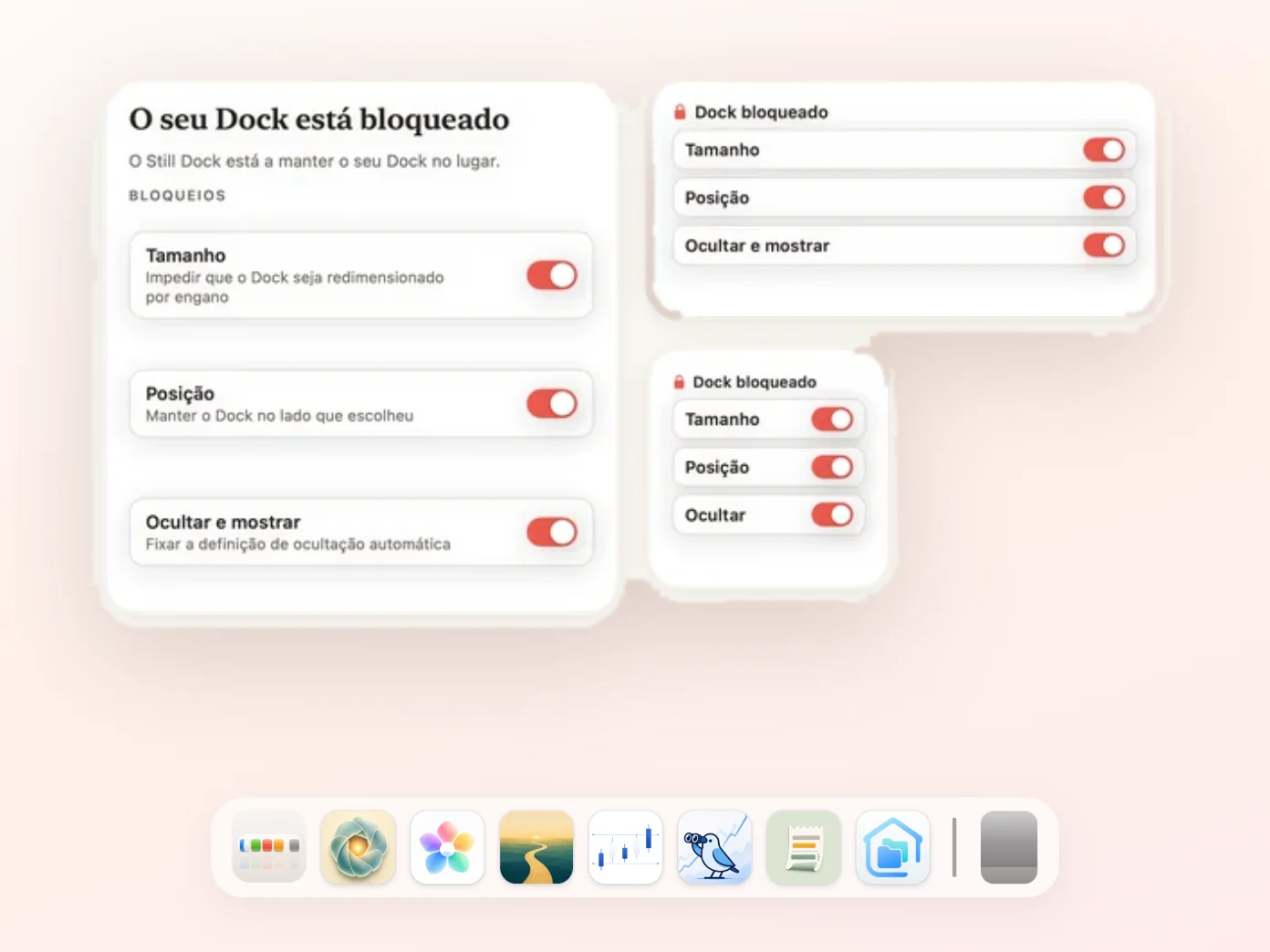Click 'O Still Dock está a manter' subtitle
This screenshot has height=952, width=1270.
tap(314, 161)
